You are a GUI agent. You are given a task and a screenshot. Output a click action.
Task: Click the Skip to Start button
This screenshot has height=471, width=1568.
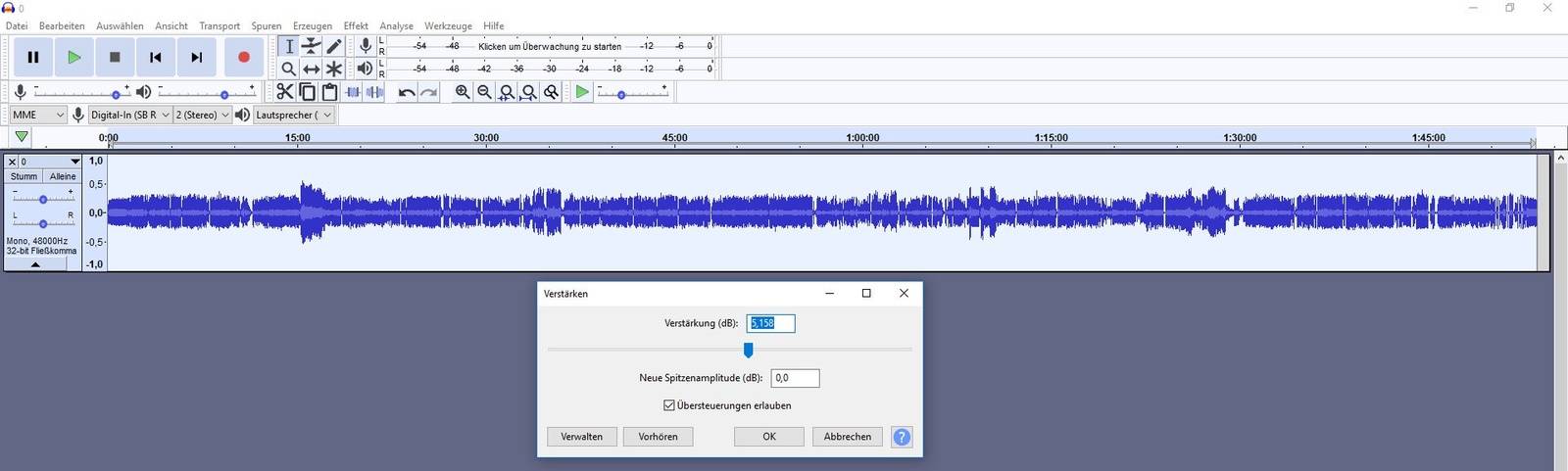156,58
